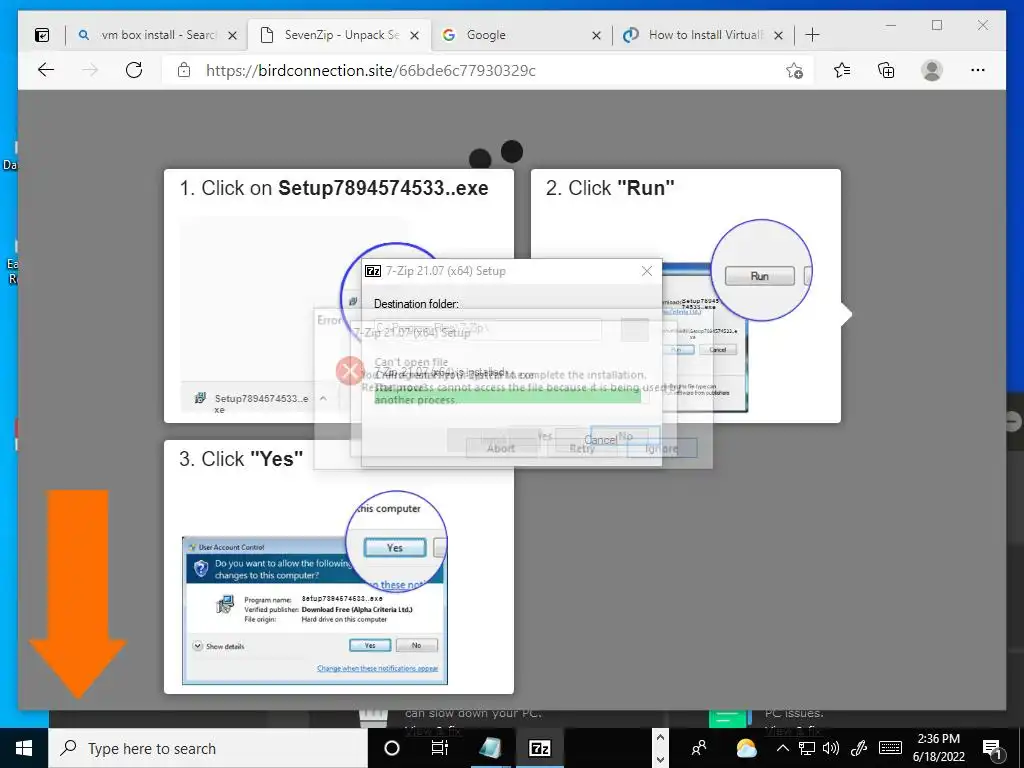The image size is (1024, 768).
Task: Open the Collections panel
Action: [x=886, y=70]
